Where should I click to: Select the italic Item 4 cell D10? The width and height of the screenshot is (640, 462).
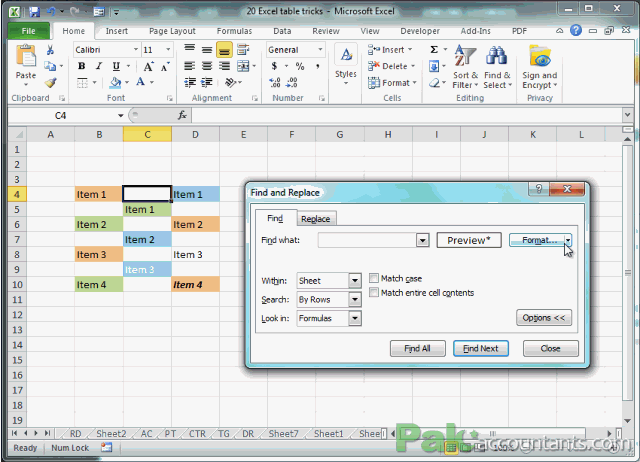(196, 284)
